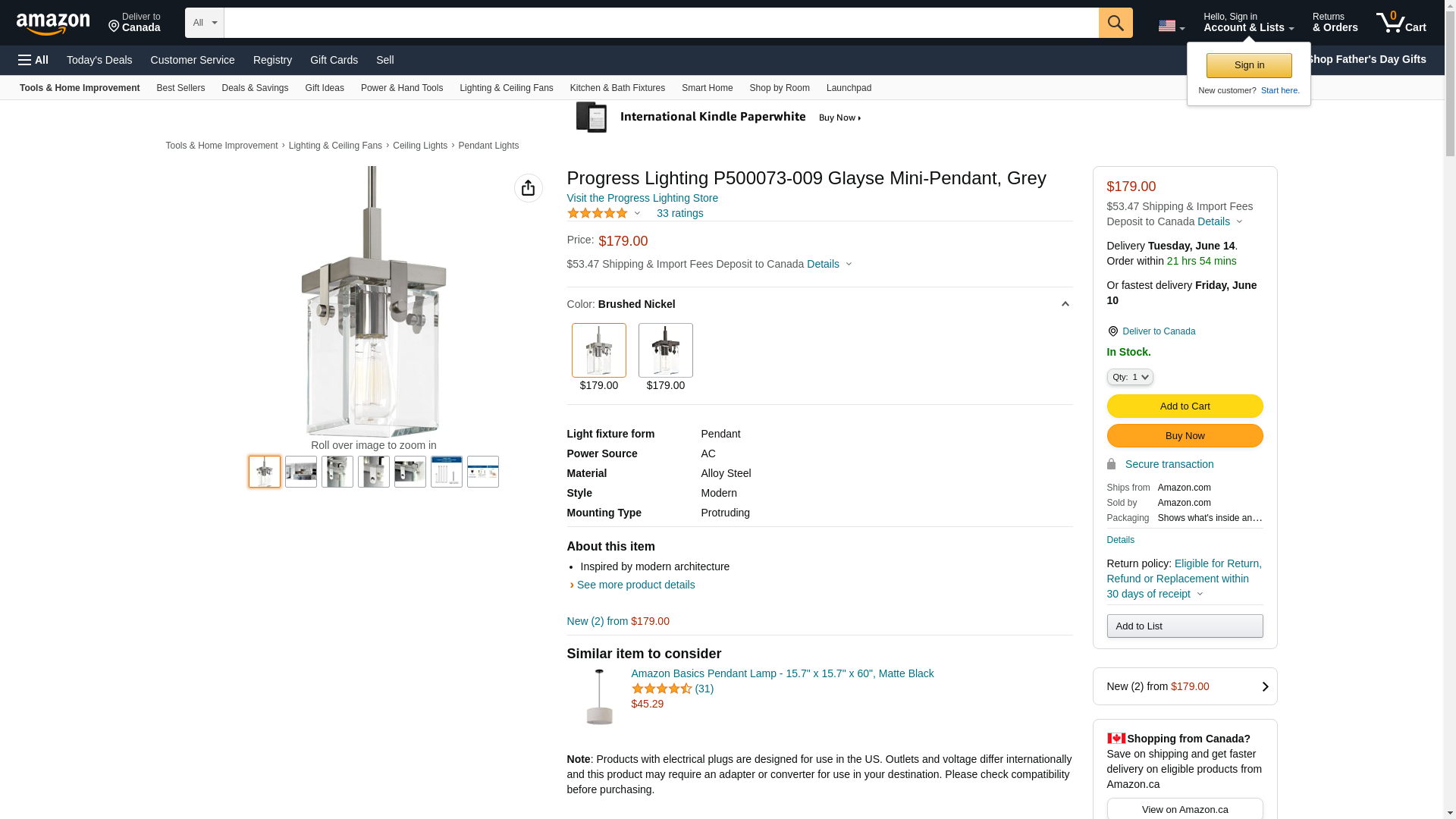Image resolution: width=1456 pixels, height=819 pixels.
Task: Click the US flag language selector
Action: point(1170,26)
